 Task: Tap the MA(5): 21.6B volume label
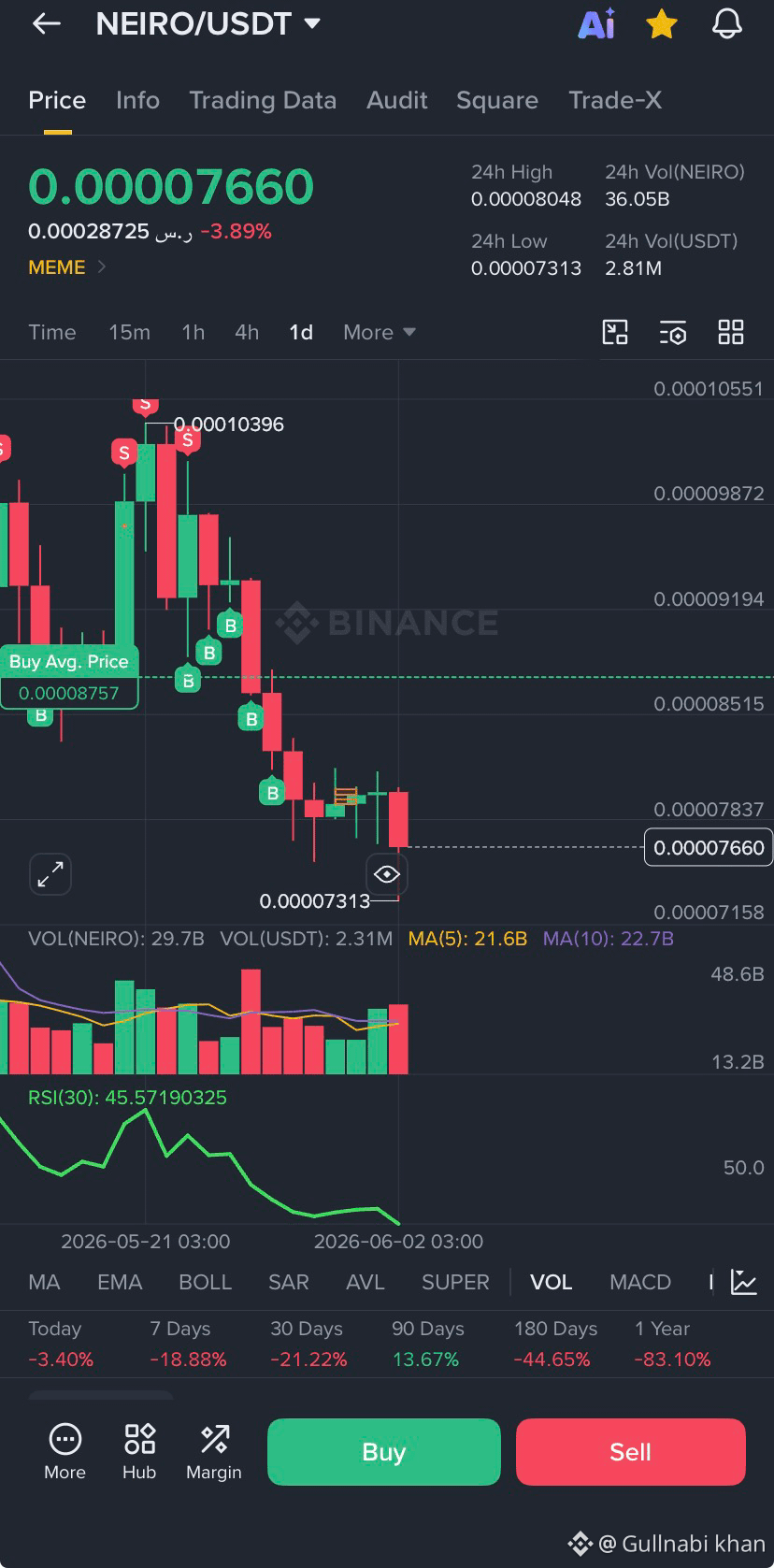pos(468,939)
